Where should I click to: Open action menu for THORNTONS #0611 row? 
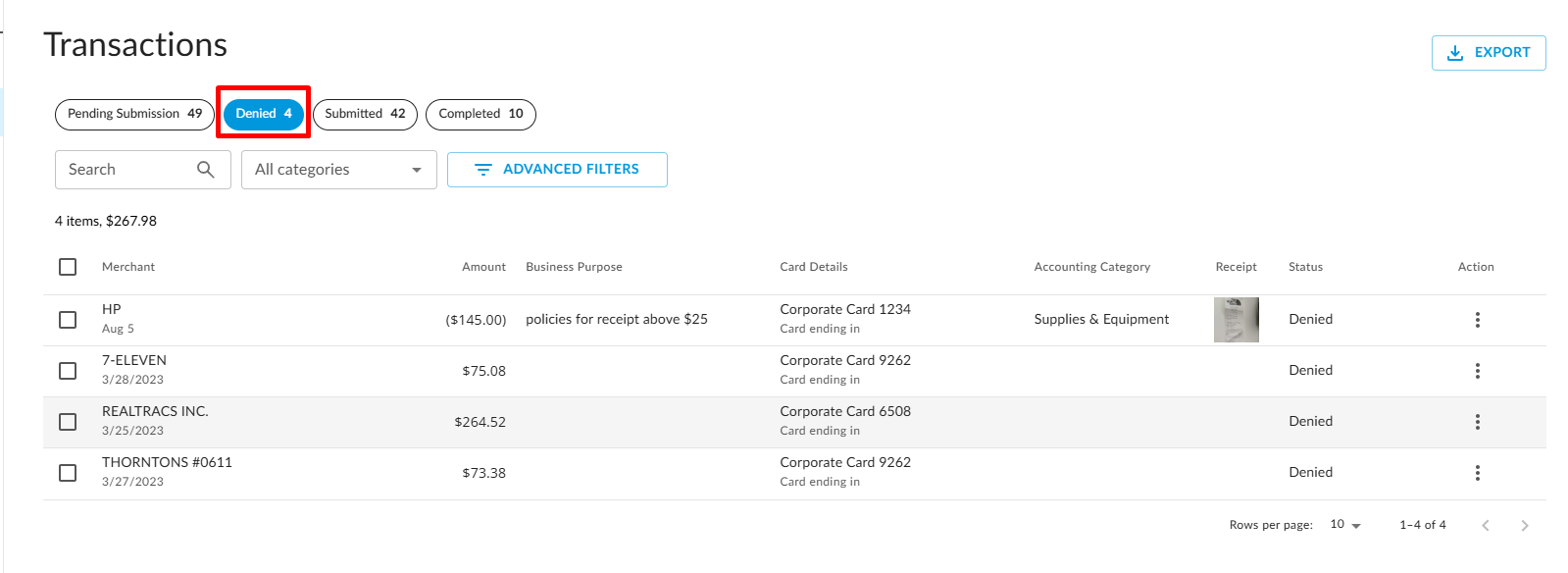tap(1477, 473)
